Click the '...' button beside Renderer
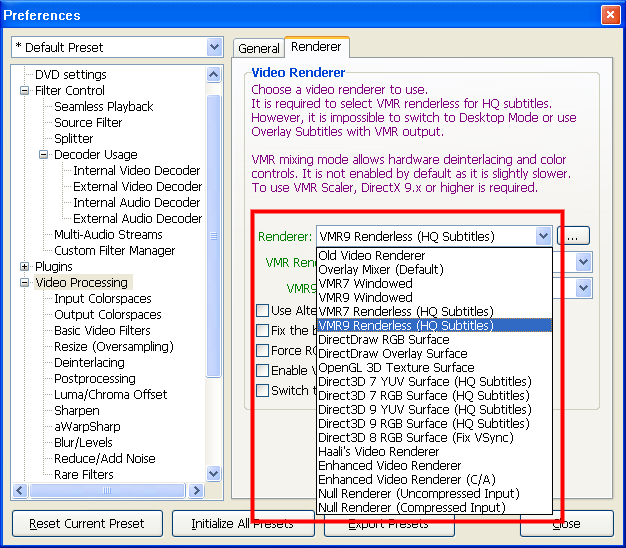Screen dimensions: 626x548 573,236
